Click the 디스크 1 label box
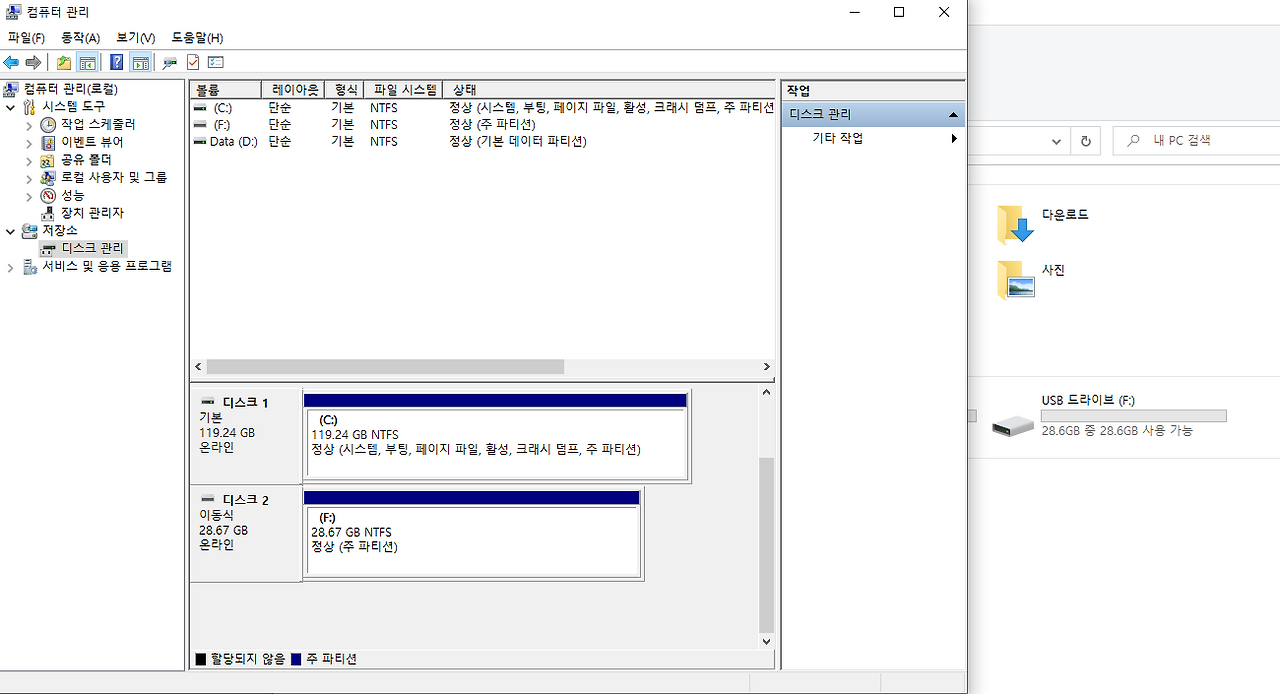1280x694 pixels. click(x=246, y=436)
